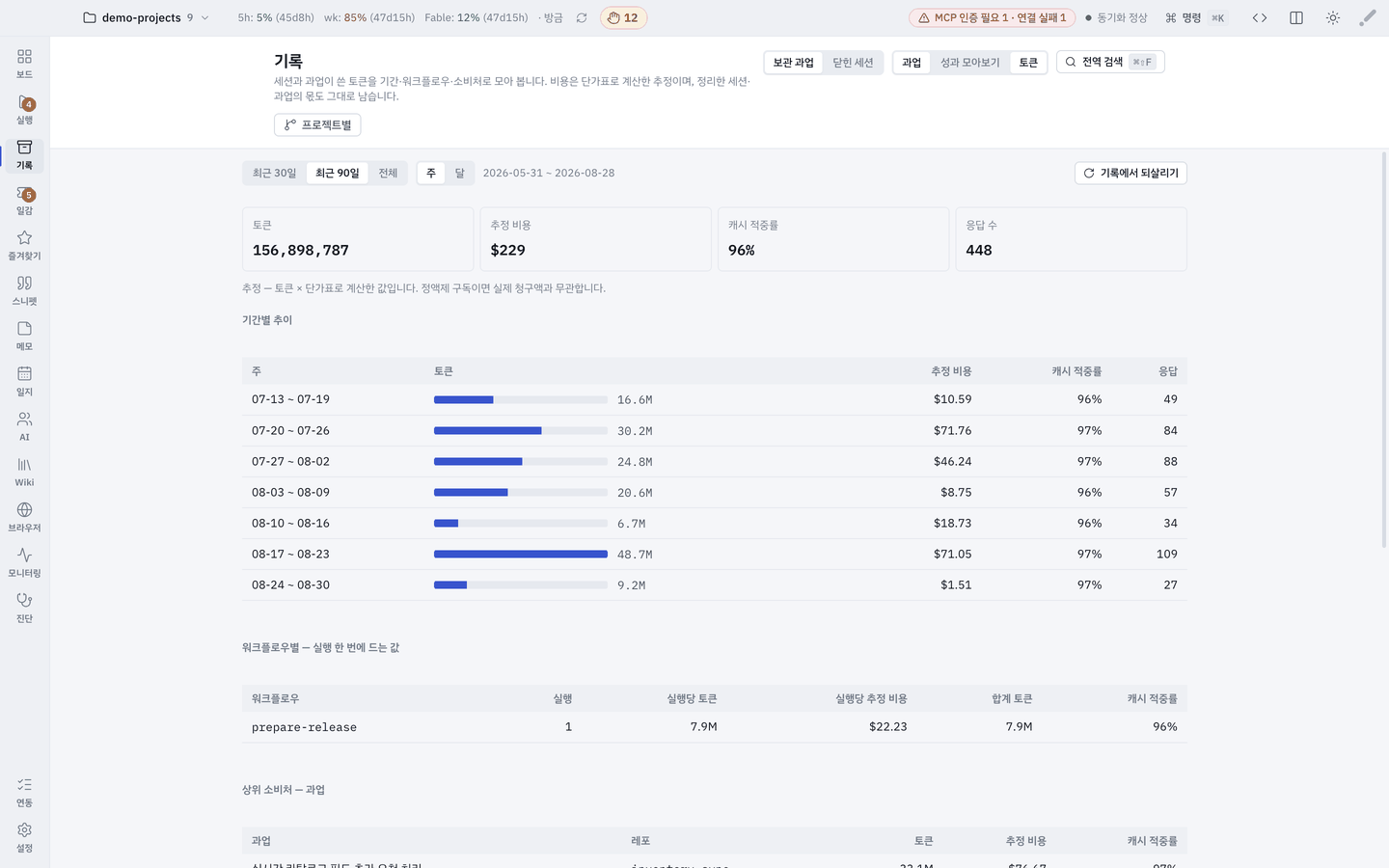Open the 실행 sidebar icon
1389x868 pixels.
[24, 109]
